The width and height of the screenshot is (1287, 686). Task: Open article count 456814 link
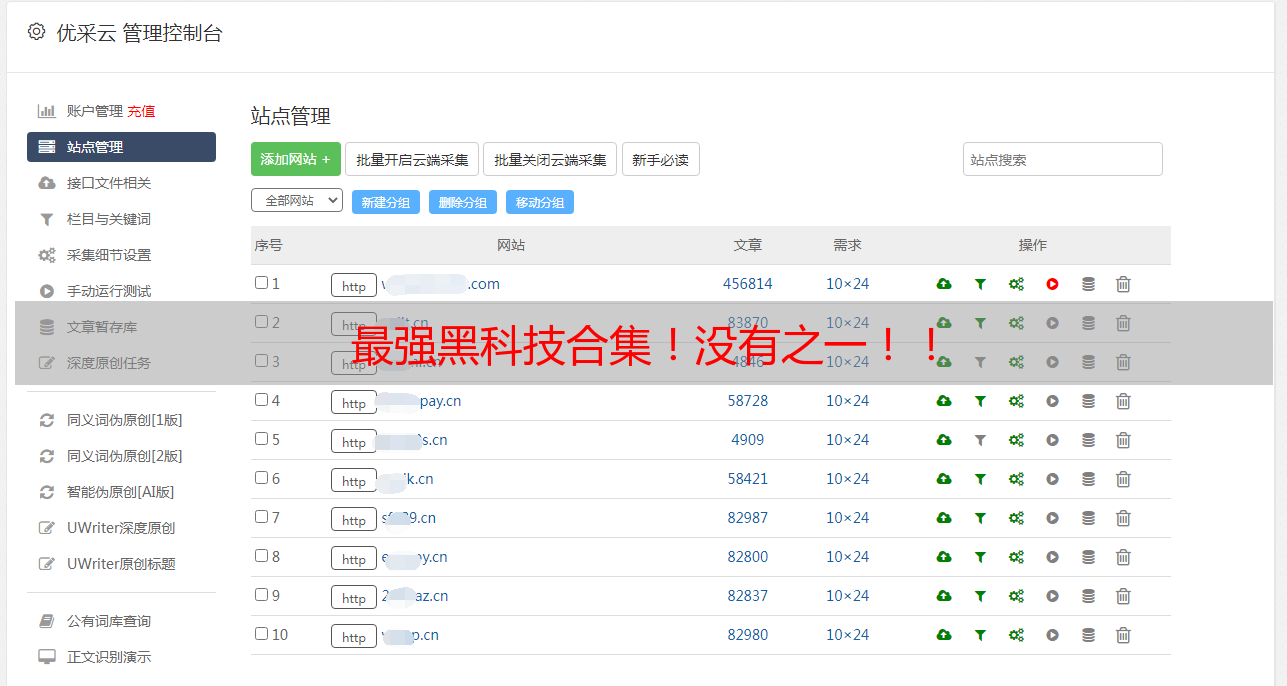[x=748, y=284]
